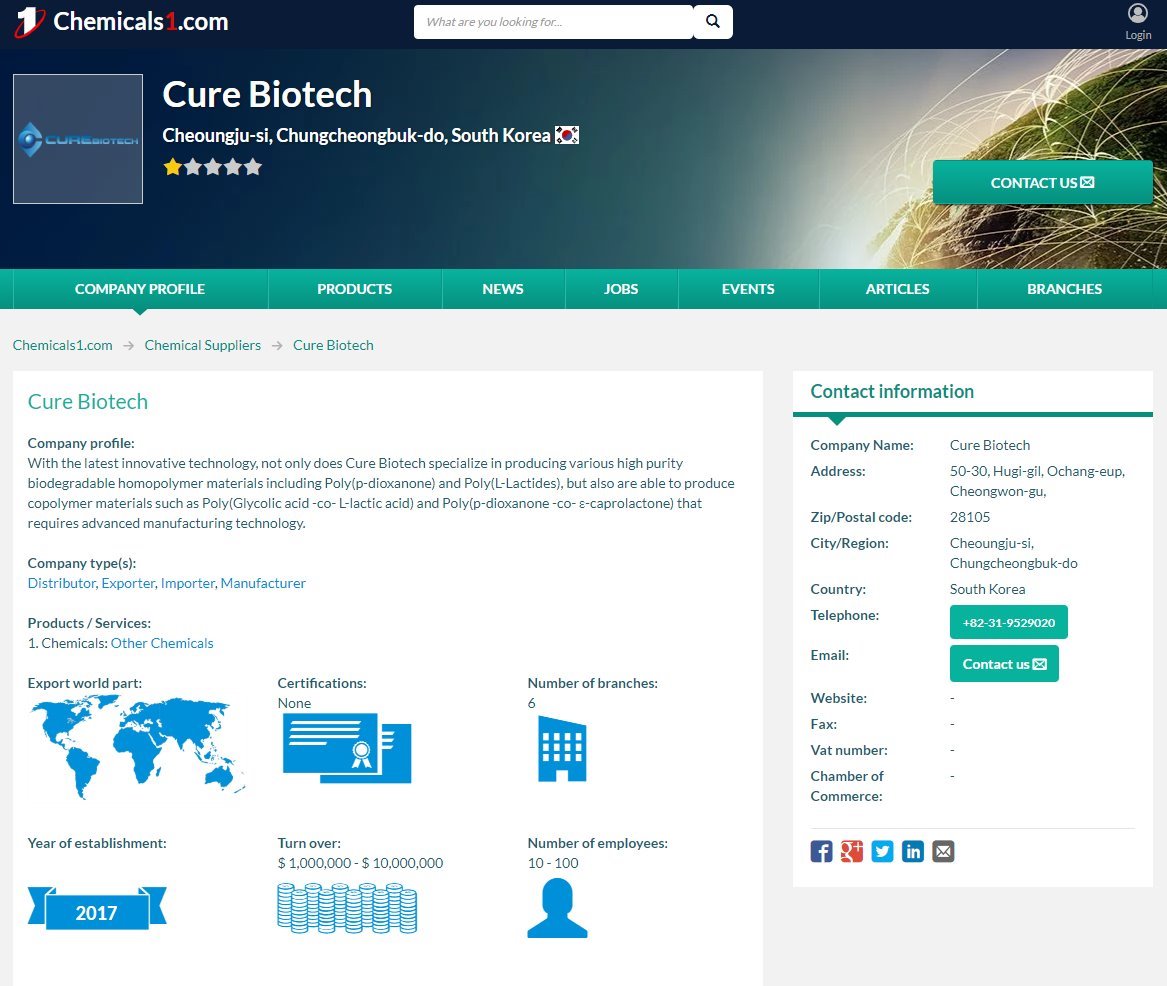Open the Events tab

(x=748, y=289)
